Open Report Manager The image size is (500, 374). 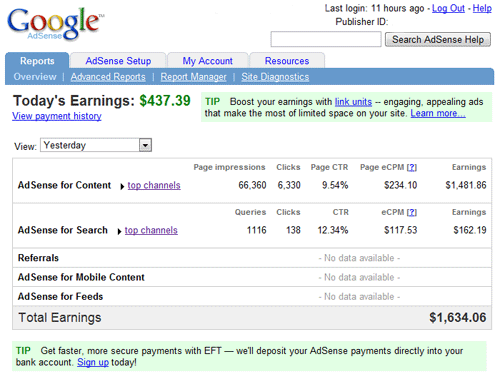click(193, 77)
